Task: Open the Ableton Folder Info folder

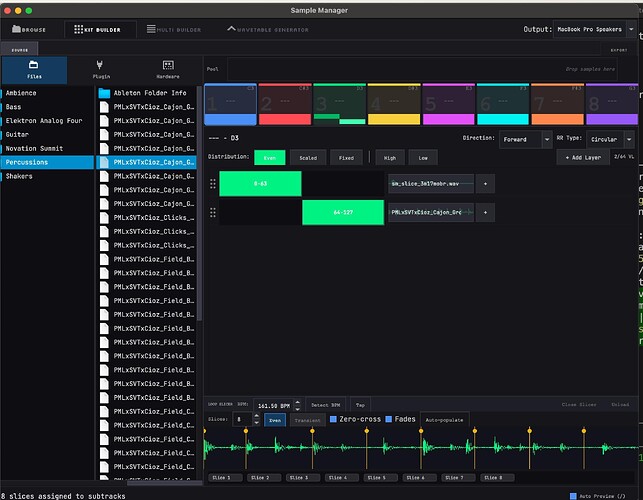Action: (146, 93)
